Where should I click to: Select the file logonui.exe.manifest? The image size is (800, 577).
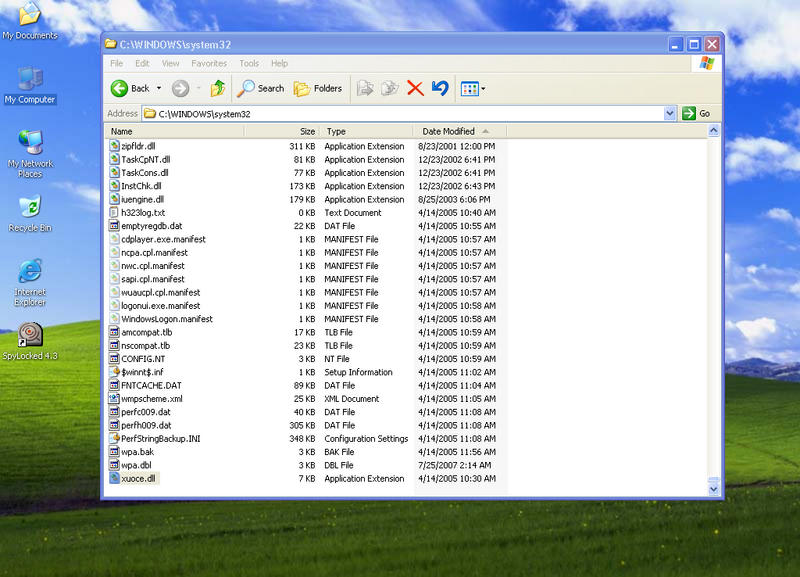pos(161,305)
